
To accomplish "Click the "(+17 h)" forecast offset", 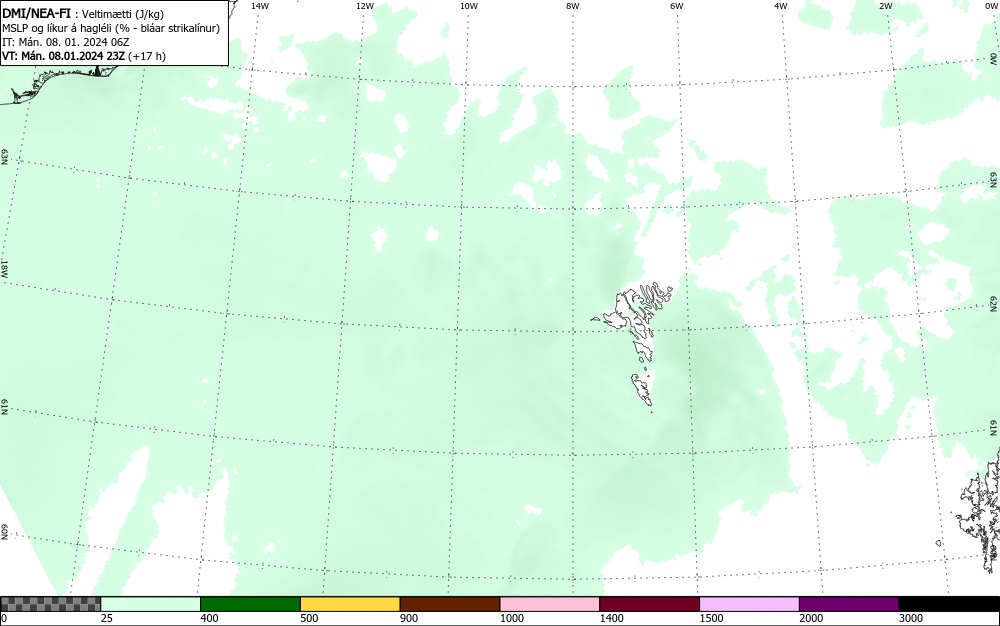I will point(147,56).
